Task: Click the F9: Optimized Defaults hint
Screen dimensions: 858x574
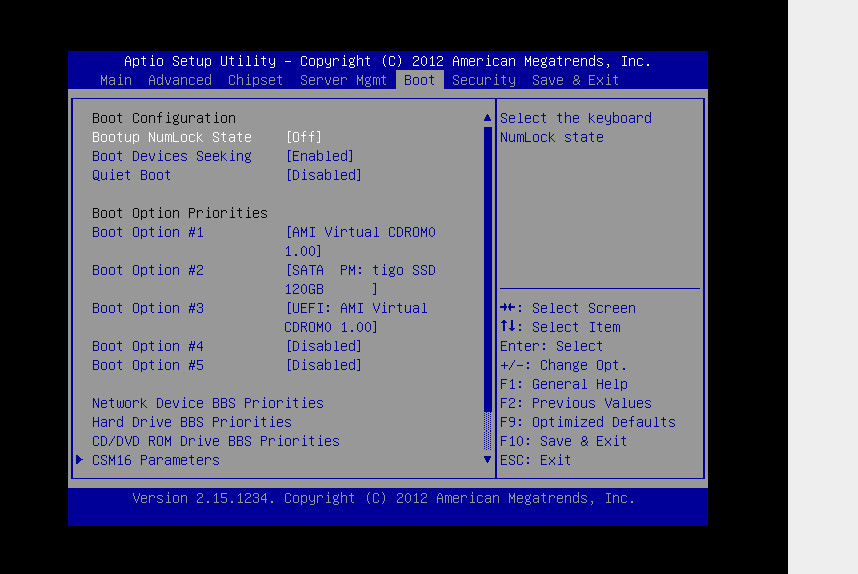Action: 588,422
